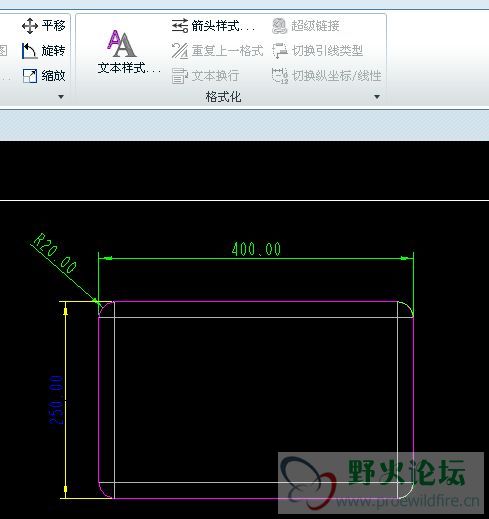The height and width of the screenshot is (519, 489).
Task: Expand the edit group arrow below 缩放
Action: point(61,97)
